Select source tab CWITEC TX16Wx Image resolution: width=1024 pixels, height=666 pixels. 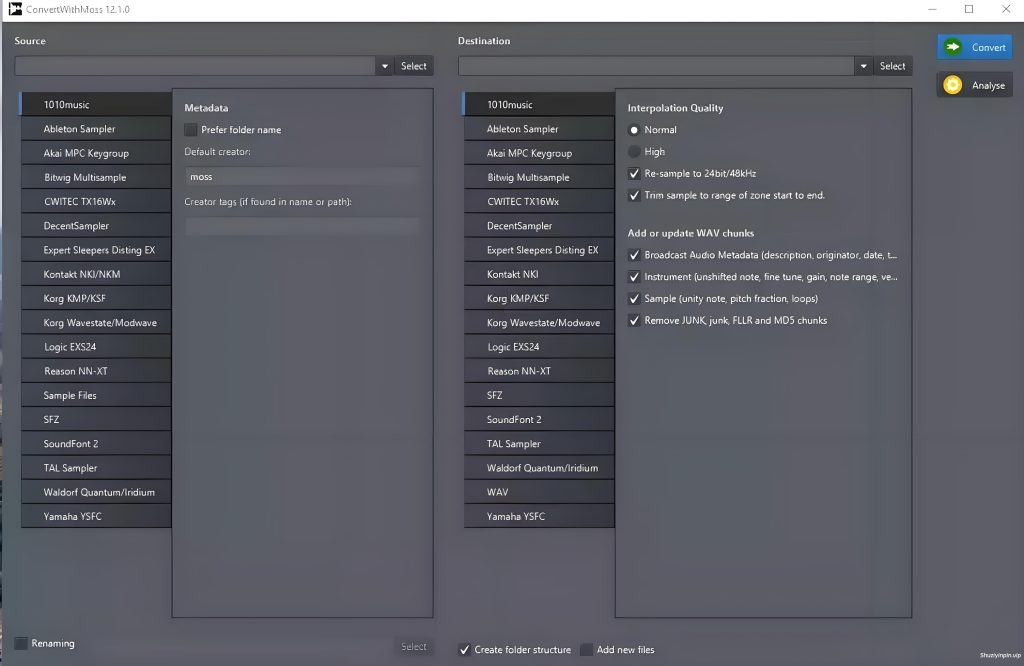[96, 201]
